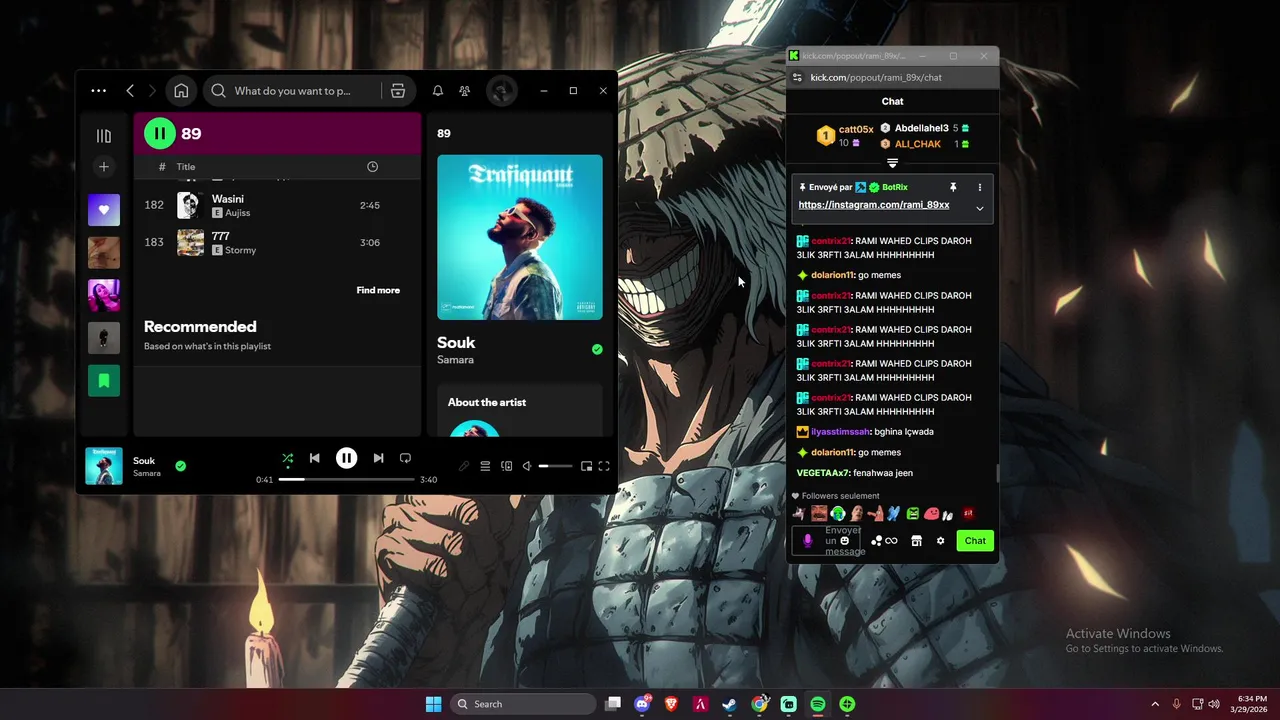
Task: Open site settings icon in Kick address bar
Action: click(x=797, y=78)
